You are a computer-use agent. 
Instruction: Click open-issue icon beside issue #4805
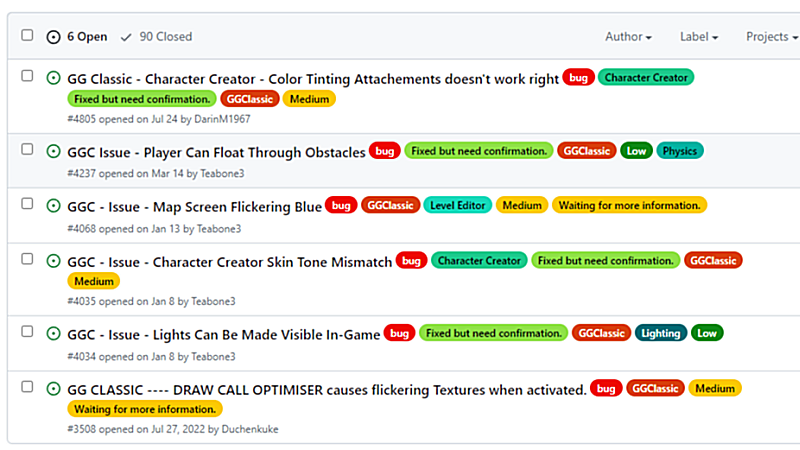click(54, 77)
